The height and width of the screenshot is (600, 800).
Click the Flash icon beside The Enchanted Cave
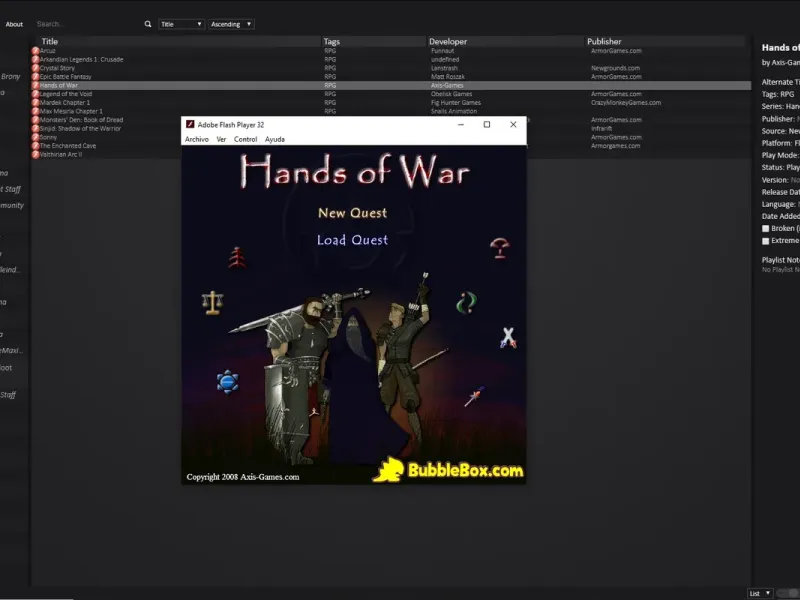tap(35, 146)
